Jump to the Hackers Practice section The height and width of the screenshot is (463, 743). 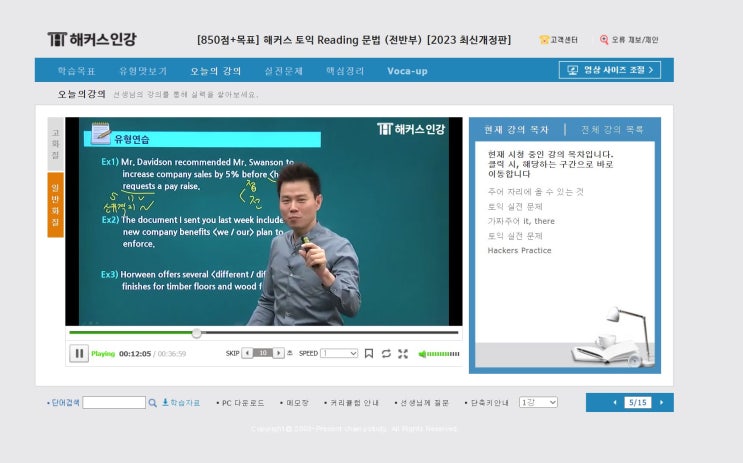coord(519,251)
